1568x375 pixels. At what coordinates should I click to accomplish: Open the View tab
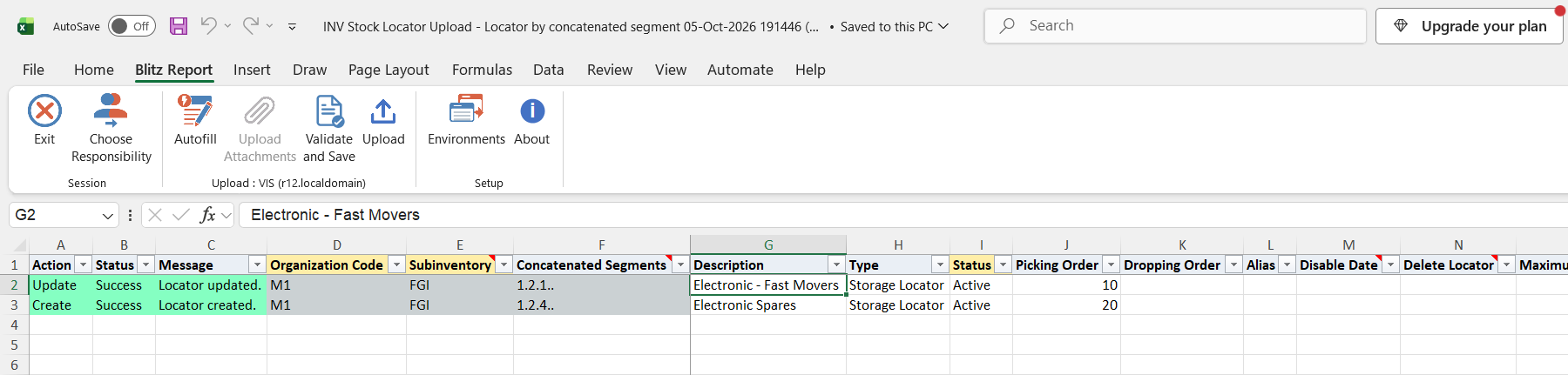(671, 70)
